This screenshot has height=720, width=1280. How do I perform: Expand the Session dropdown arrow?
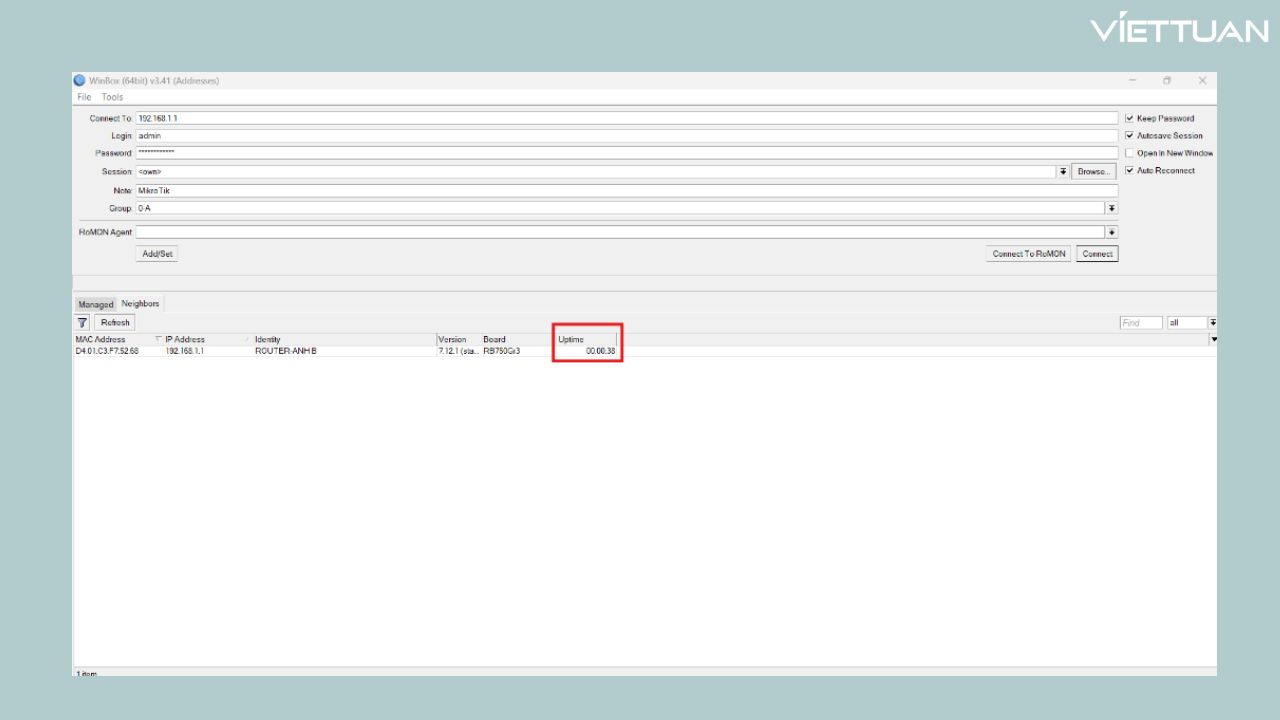click(x=1062, y=172)
